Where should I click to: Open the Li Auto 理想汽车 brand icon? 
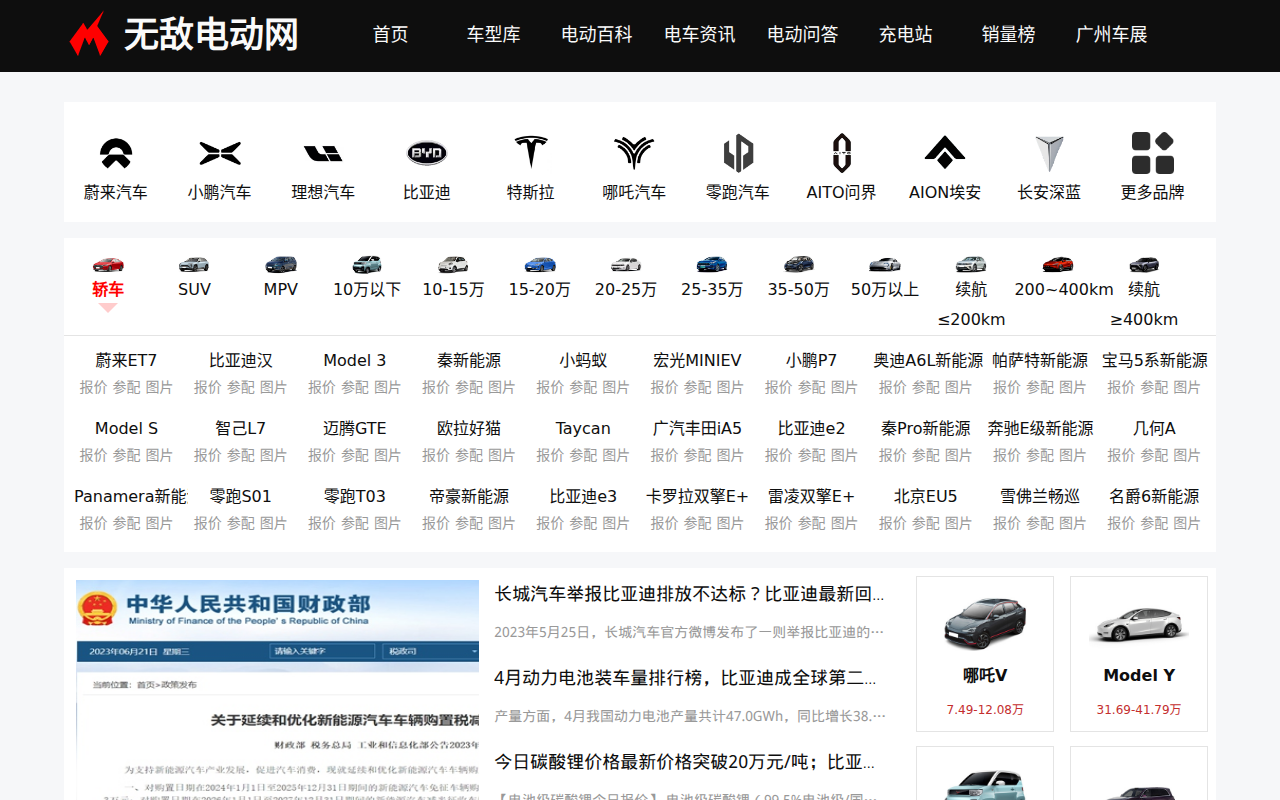323,153
